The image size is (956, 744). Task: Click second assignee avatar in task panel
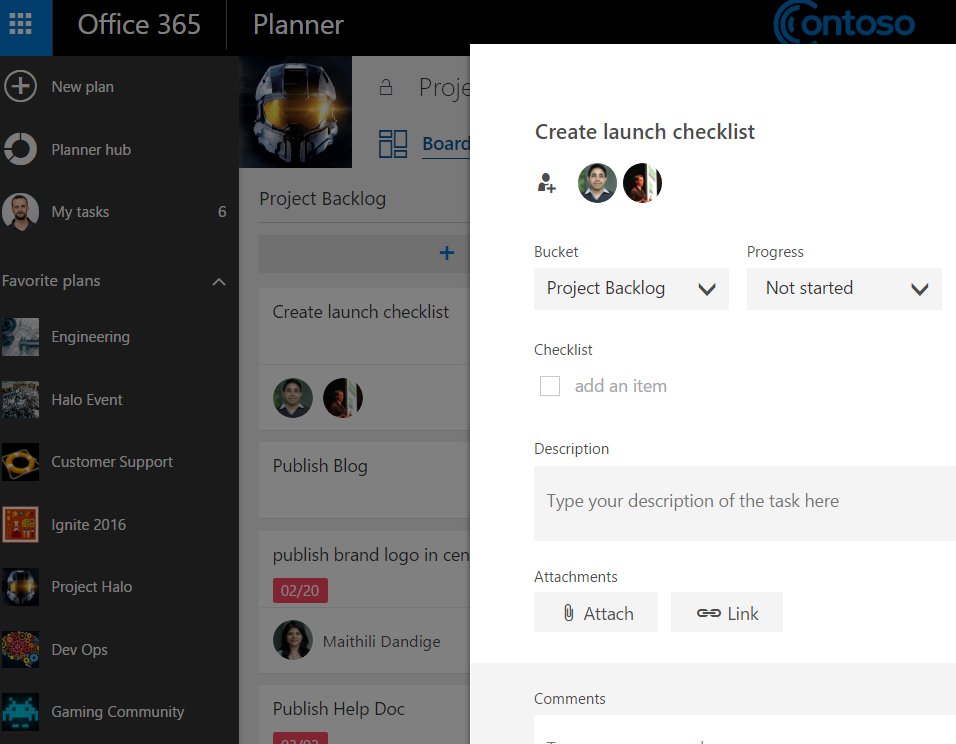pyautogui.click(x=642, y=182)
